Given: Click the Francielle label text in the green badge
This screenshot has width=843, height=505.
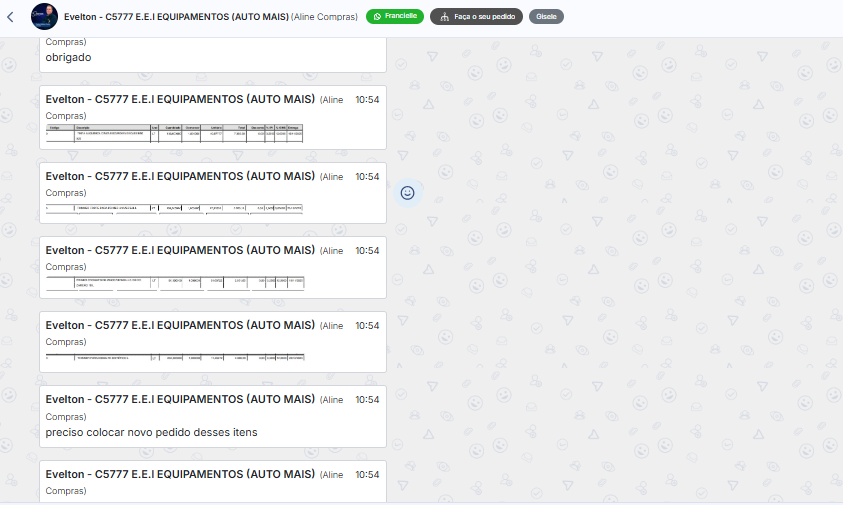Looking at the screenshot, I should click(401, 17).
